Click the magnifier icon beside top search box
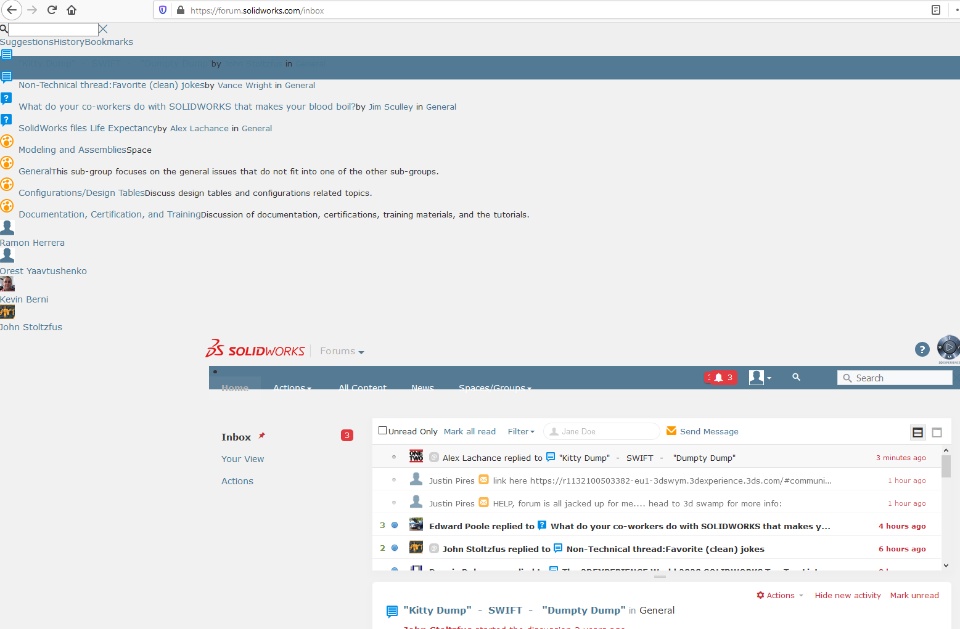 [4, 29]
